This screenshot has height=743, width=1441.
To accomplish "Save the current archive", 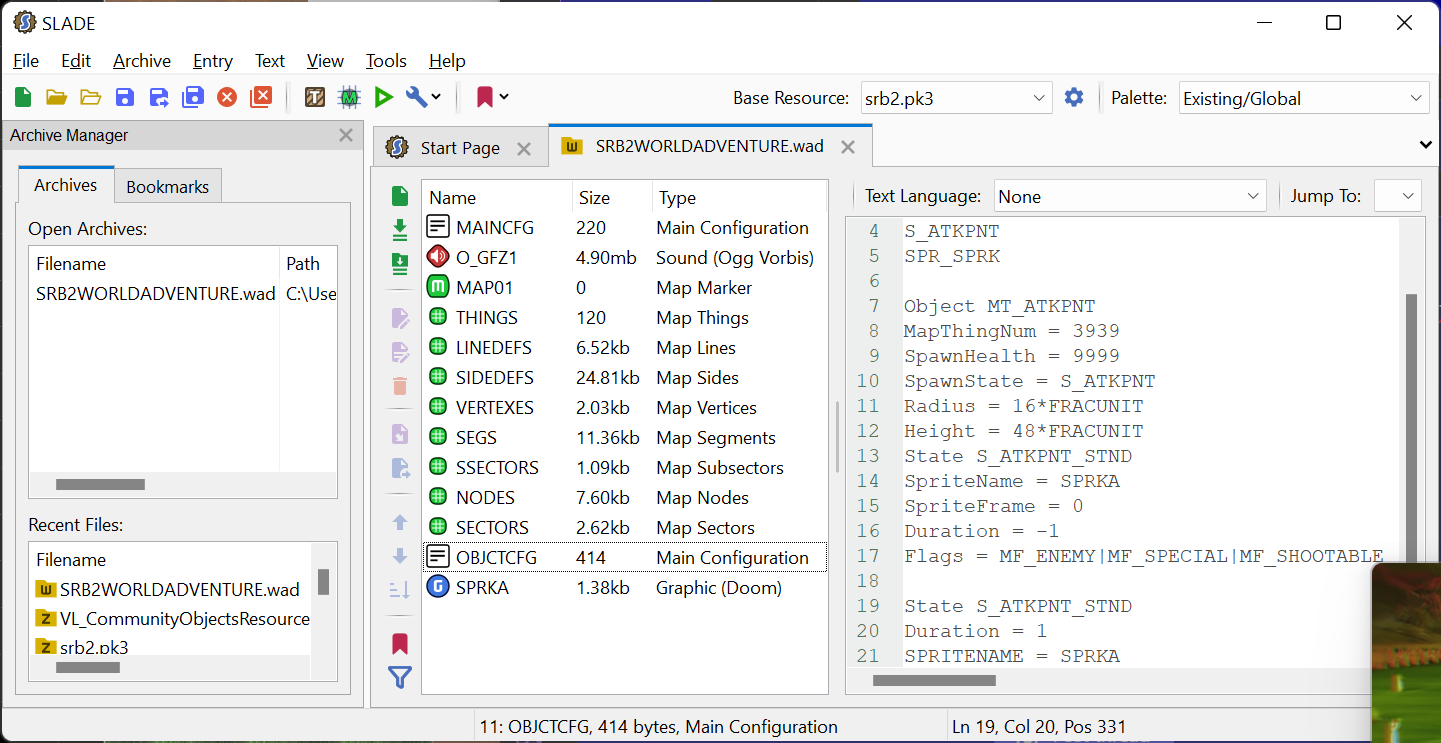I will [125, 97].
